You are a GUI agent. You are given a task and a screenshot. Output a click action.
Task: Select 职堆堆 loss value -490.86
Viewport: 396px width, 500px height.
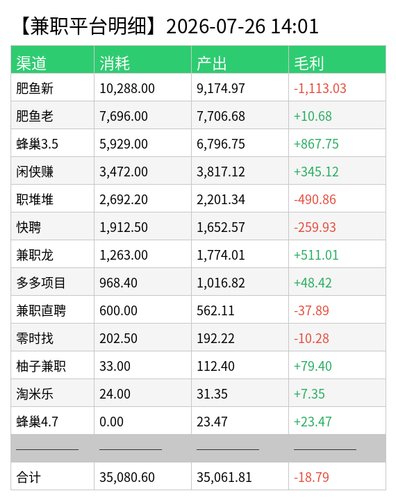315,199
